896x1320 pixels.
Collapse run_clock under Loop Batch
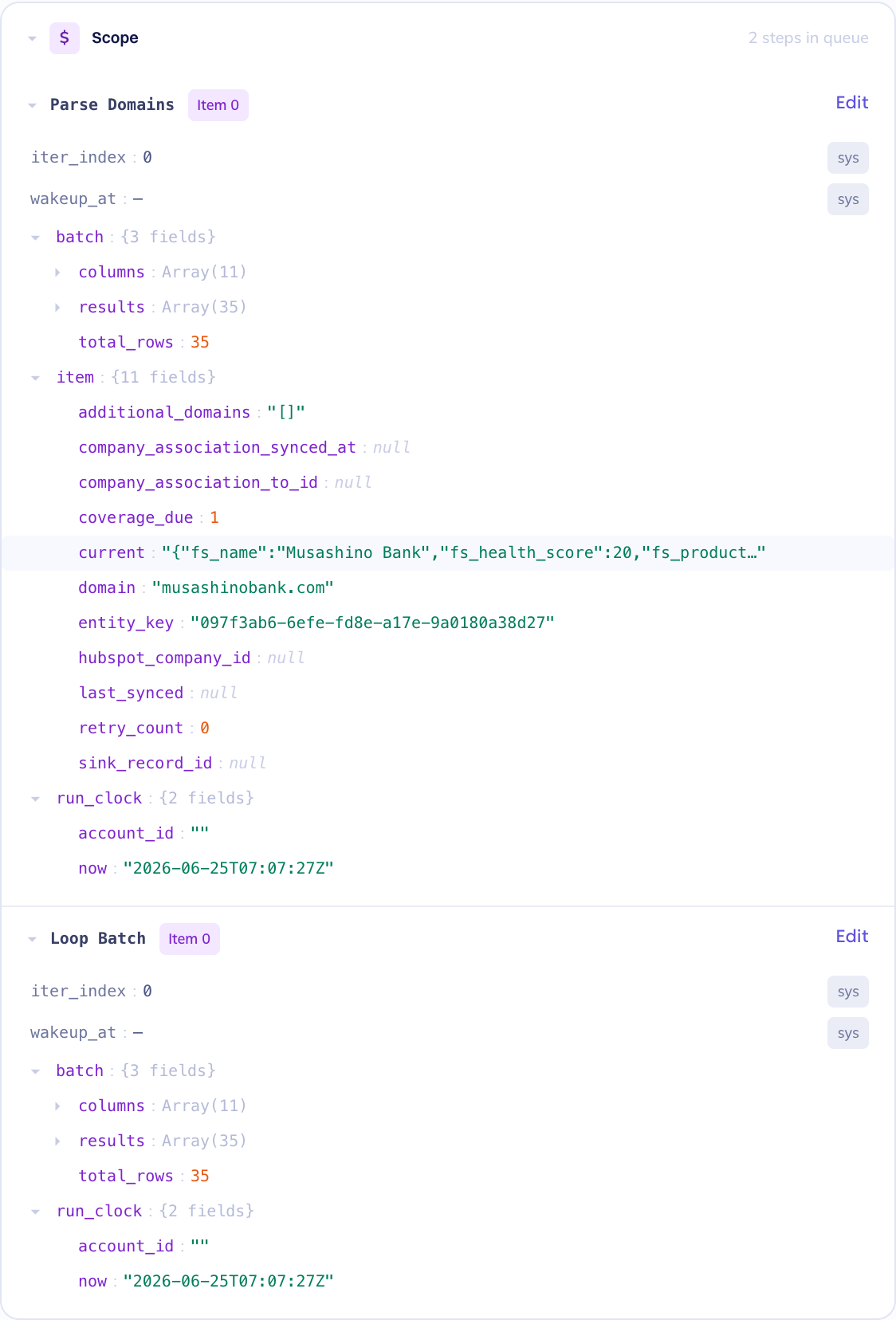(35, 1212)
